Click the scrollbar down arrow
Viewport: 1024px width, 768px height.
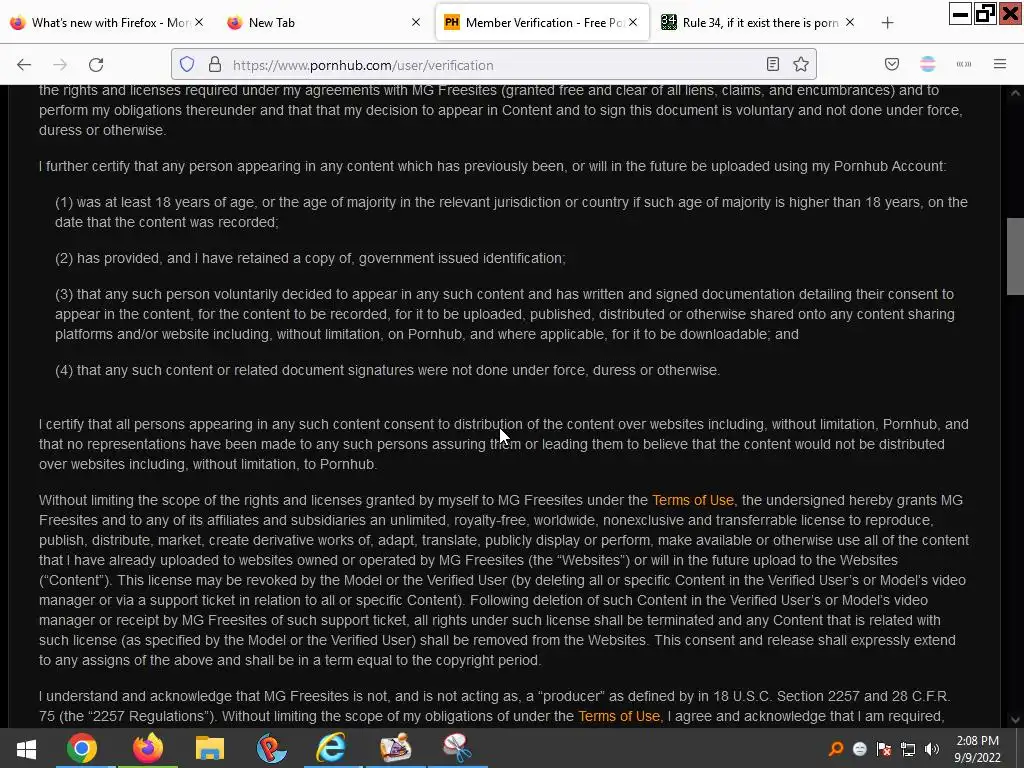pyautogui.click(x=1015, y=720)
